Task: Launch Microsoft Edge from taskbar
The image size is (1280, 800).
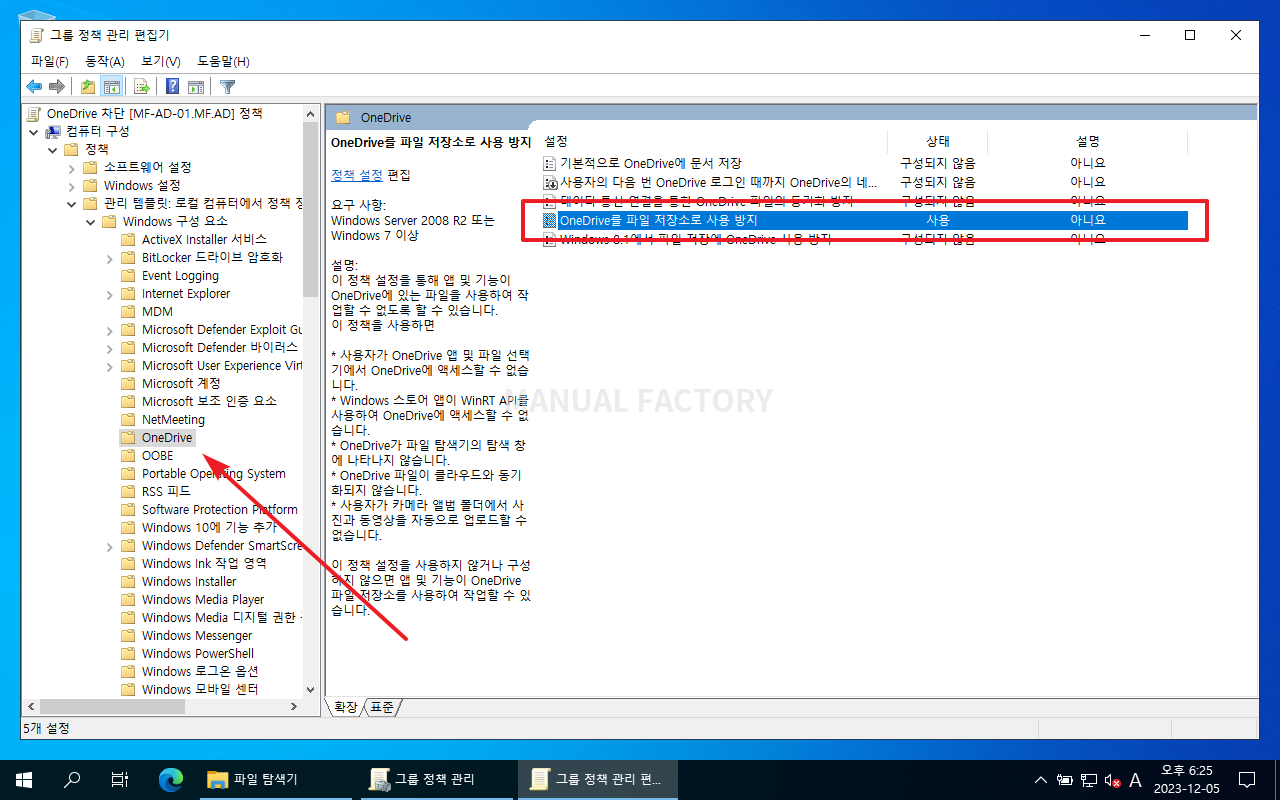Action: click(x=172, y=779)
